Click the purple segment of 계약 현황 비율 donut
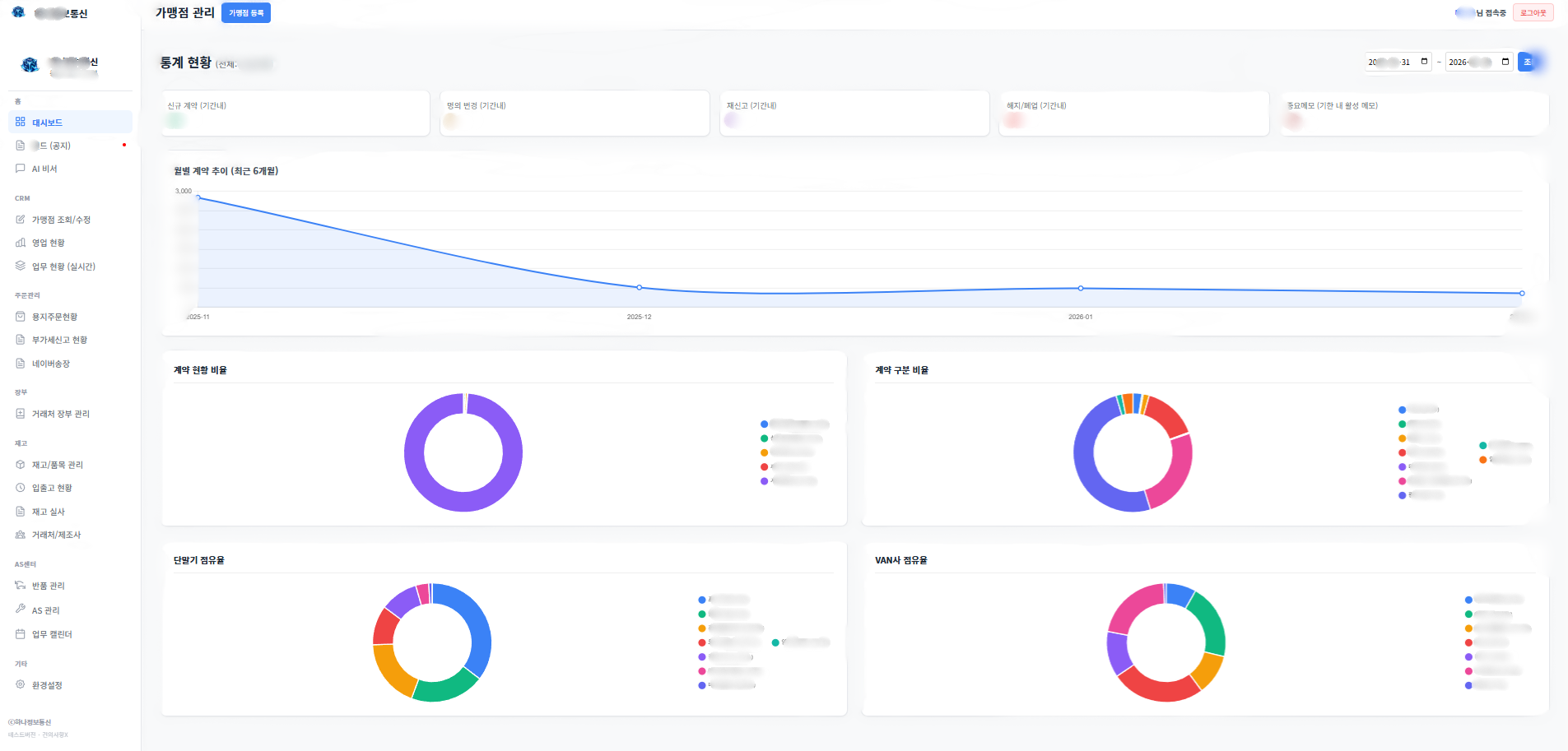Screen dimensions: 1568x751 click(414, 452)
